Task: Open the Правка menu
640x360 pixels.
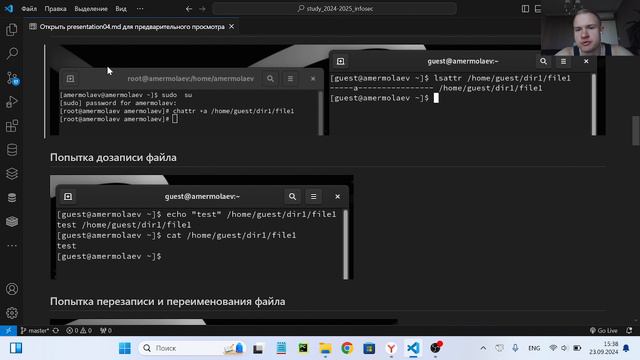Action: tap(56, 9)
